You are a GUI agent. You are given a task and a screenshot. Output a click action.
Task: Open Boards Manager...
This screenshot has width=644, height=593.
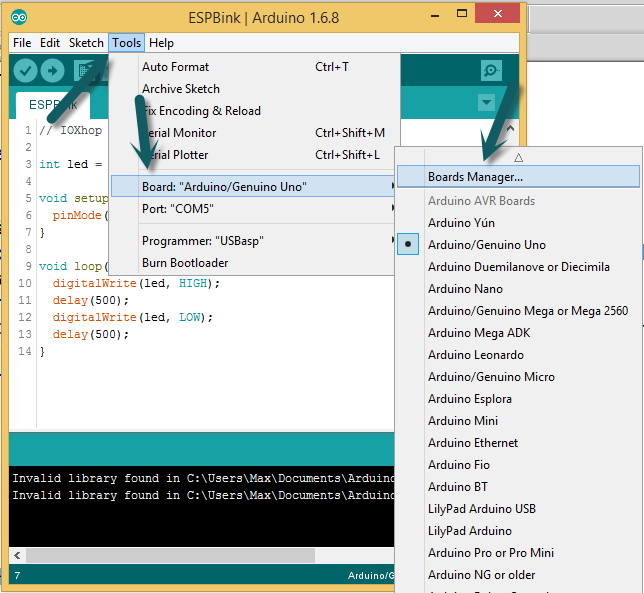point(518,177)
